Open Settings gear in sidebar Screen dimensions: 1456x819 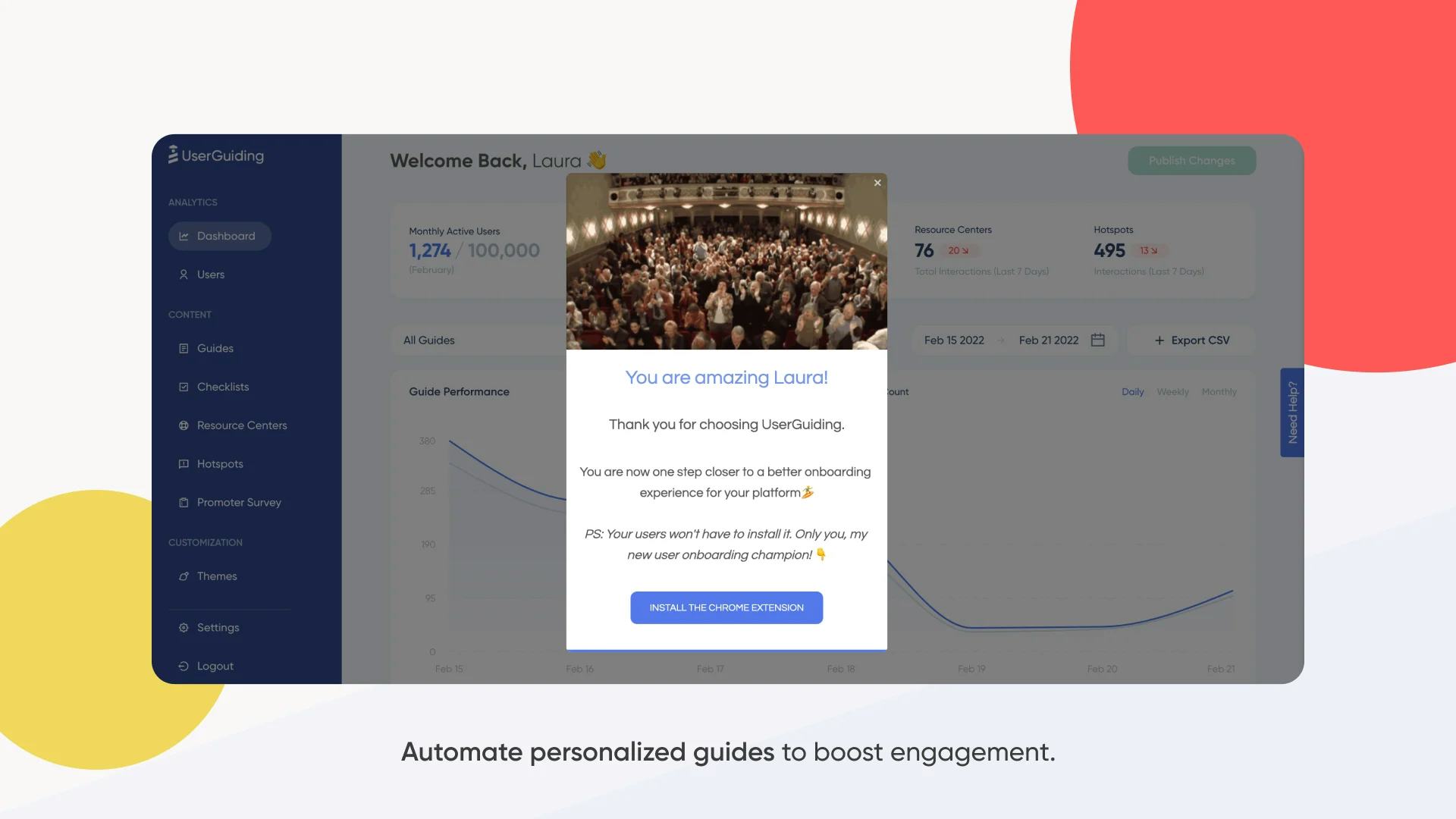184,628
